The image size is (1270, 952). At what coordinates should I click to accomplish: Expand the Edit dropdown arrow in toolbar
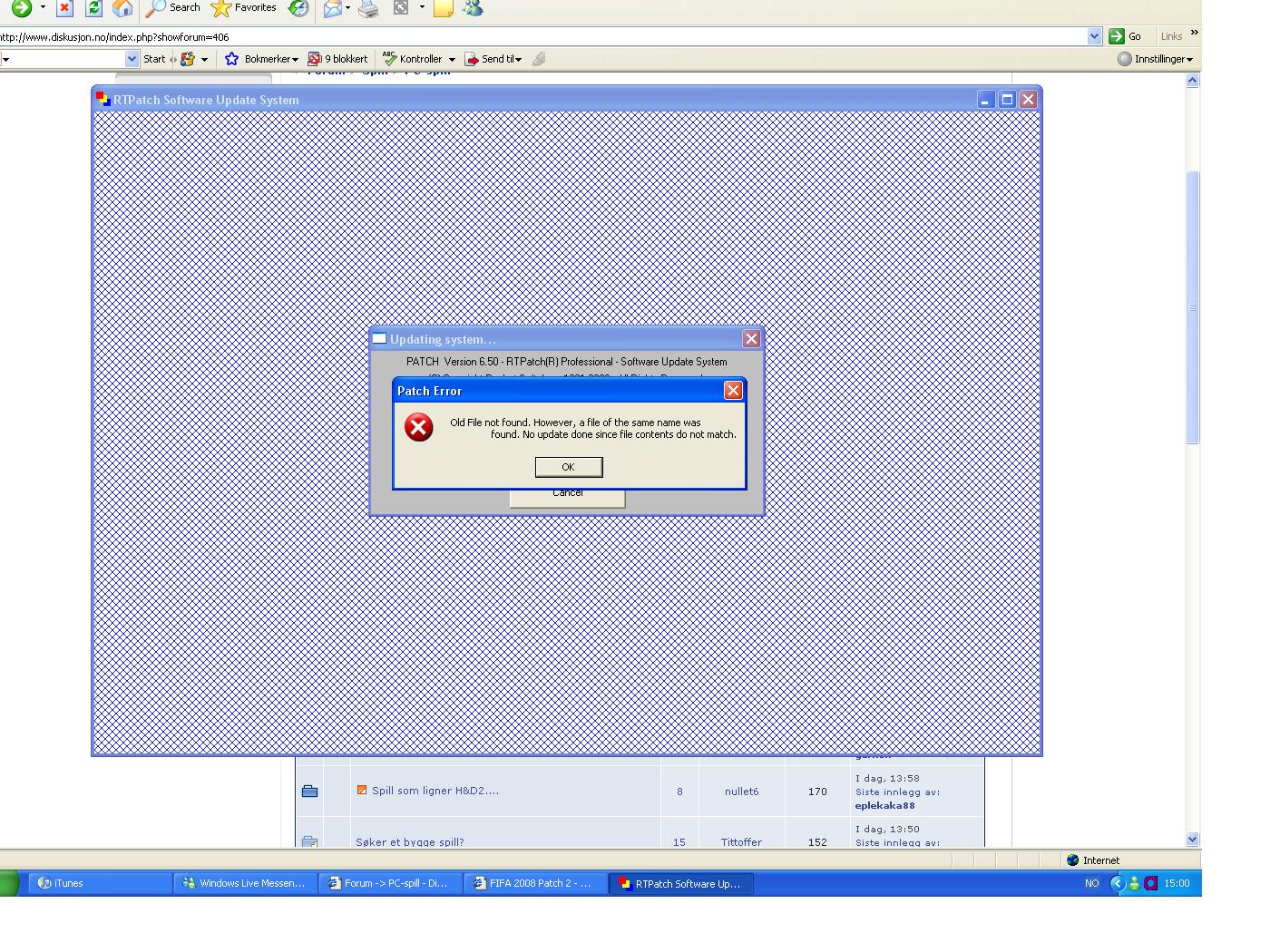tap(422, 7)
